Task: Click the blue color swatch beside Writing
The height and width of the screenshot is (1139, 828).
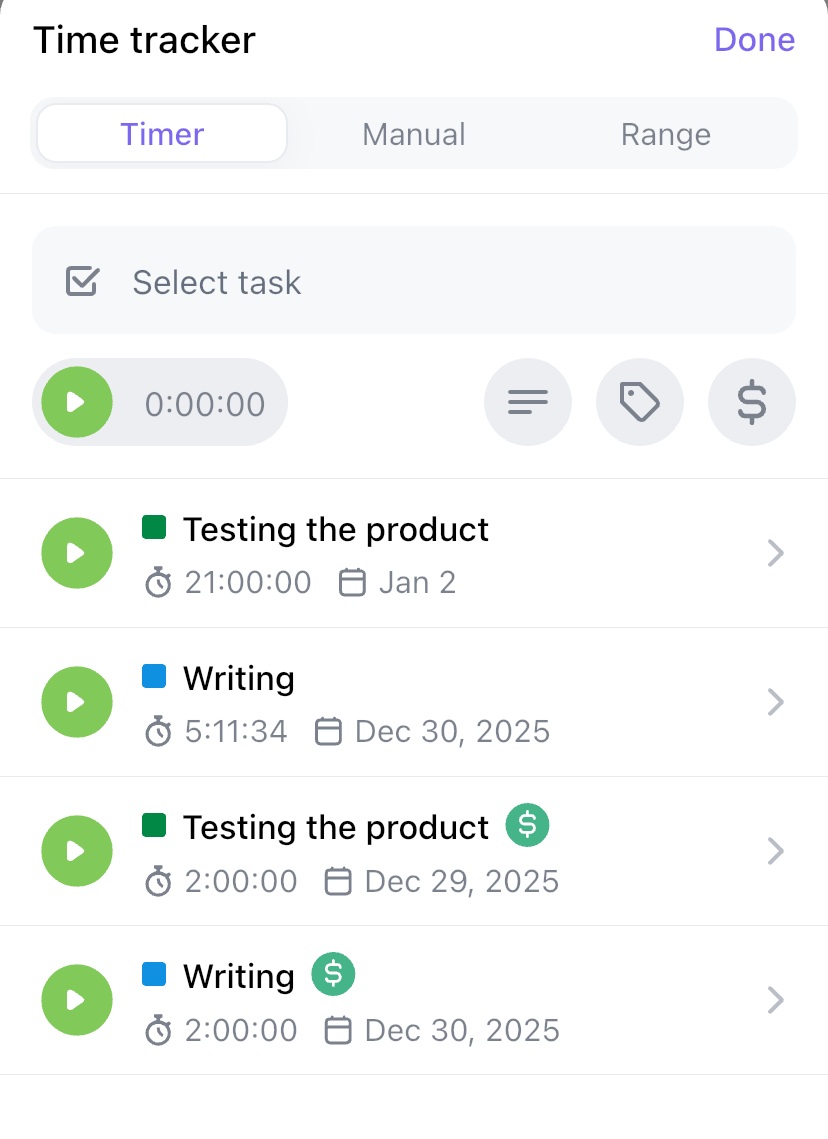Action: click(x=155, y=677)
